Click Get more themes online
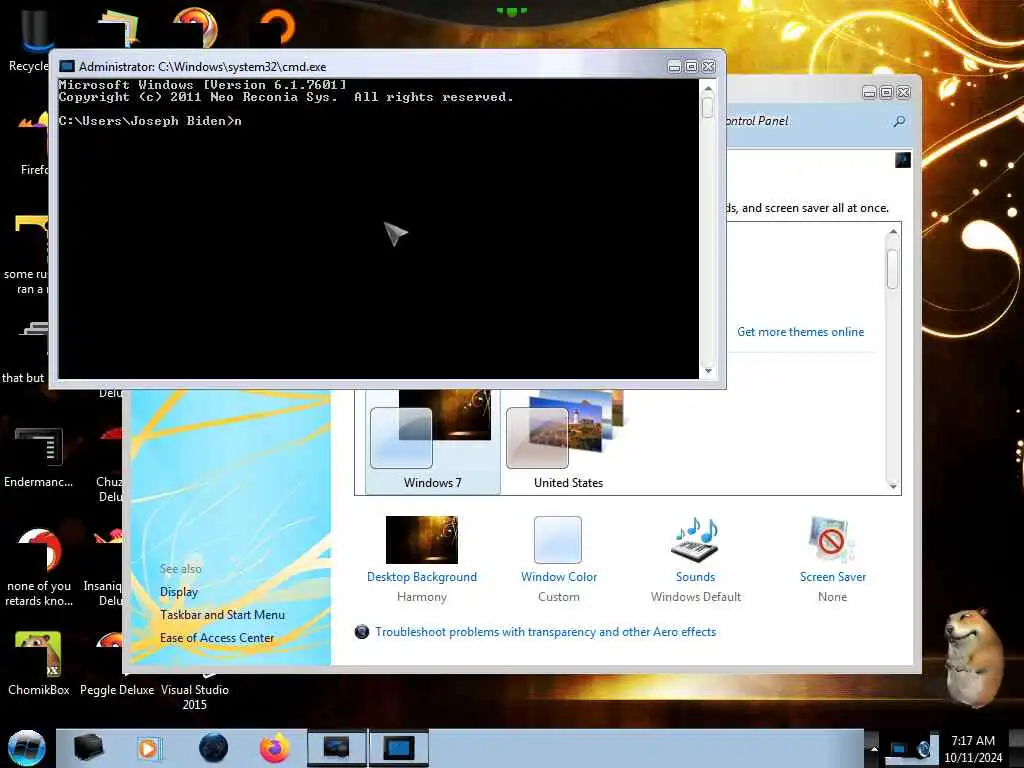 (801, 332)
